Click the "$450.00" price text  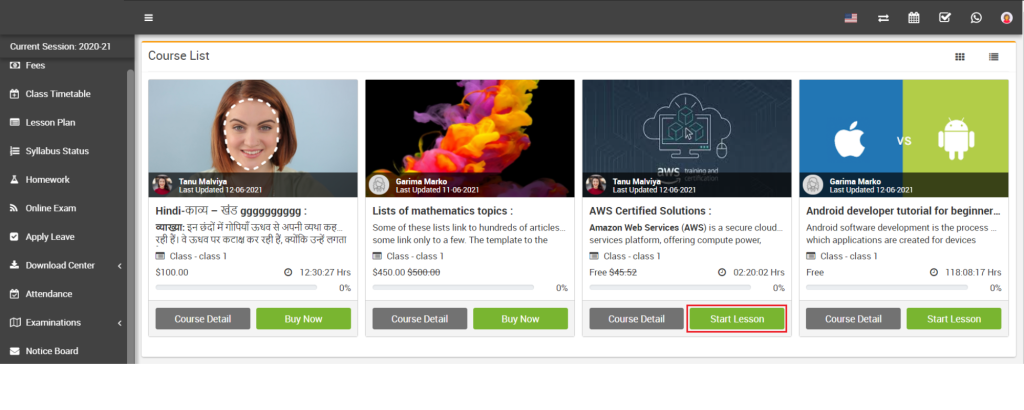389,272
